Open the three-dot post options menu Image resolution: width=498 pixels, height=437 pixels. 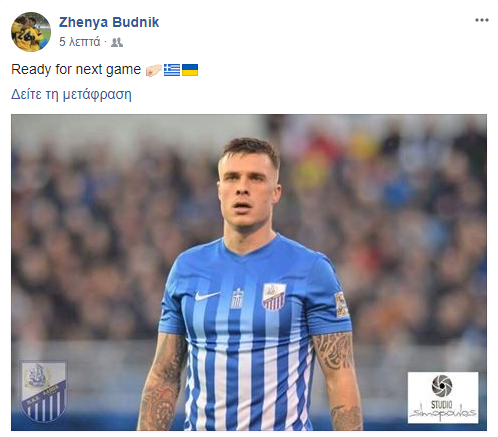482,20
